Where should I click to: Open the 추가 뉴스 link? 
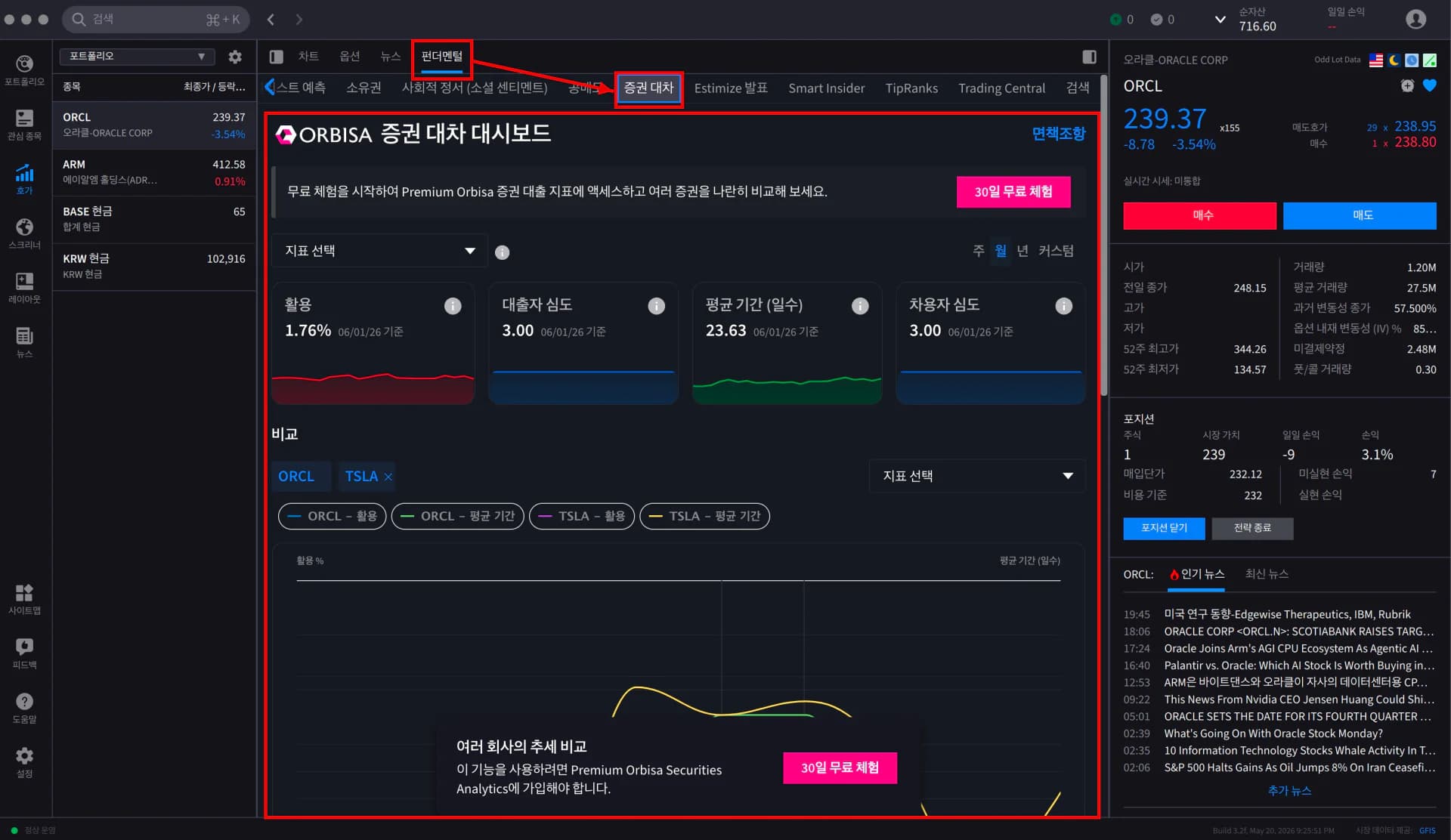tap(1289, 791)
